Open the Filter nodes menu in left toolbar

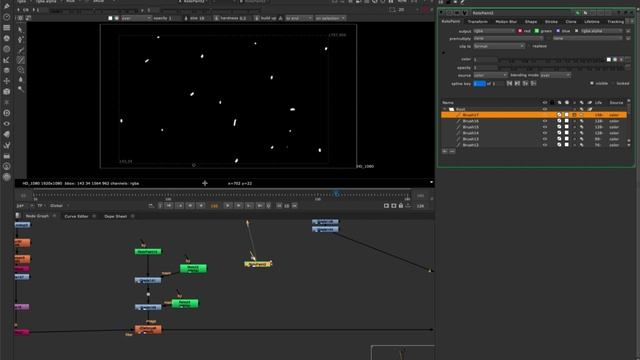[7, 49]
